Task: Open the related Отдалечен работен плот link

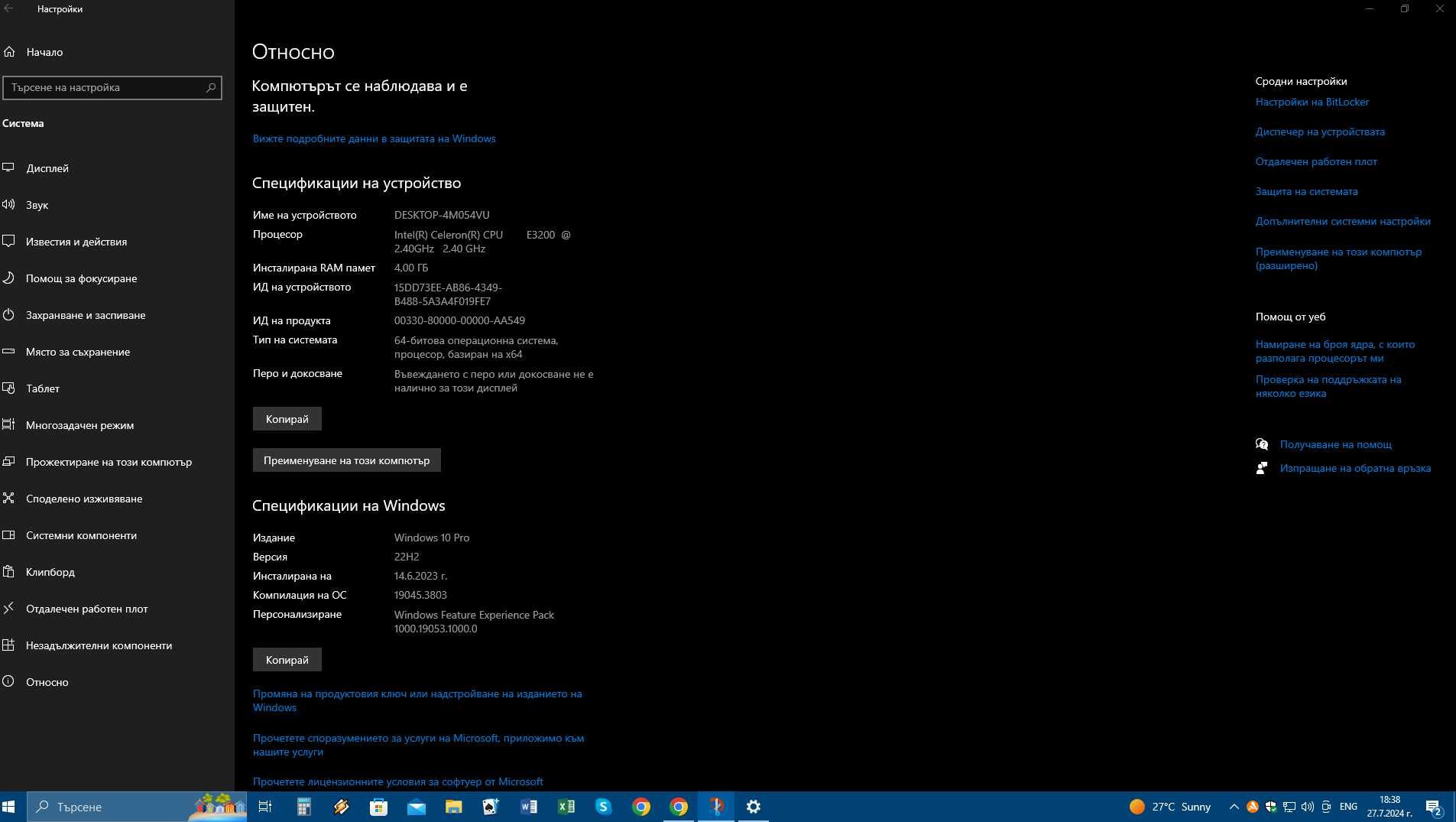Action: tap(1316, 161)
